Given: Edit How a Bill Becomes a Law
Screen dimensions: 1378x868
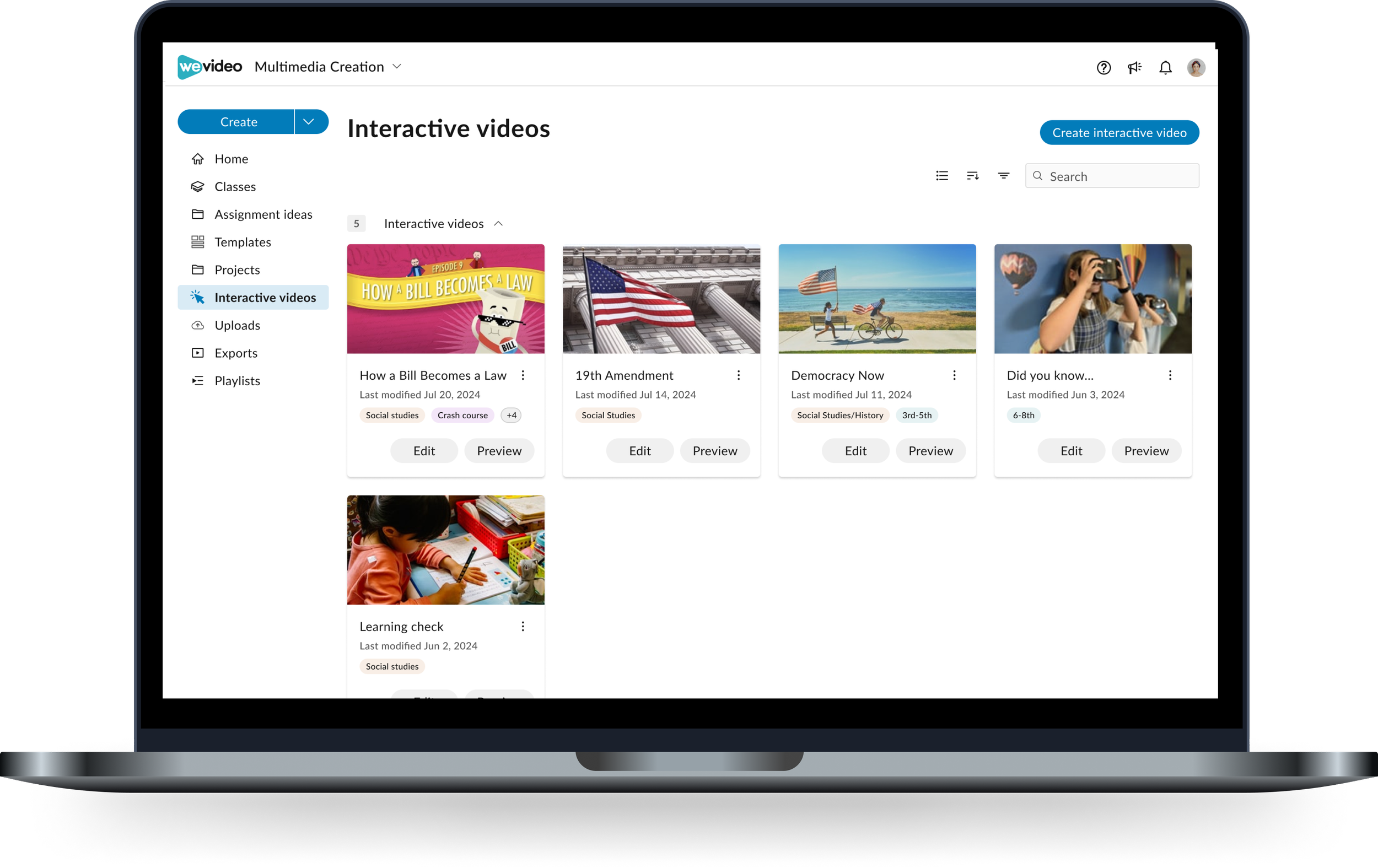Looking at the screenshot, I should (423, 451).
